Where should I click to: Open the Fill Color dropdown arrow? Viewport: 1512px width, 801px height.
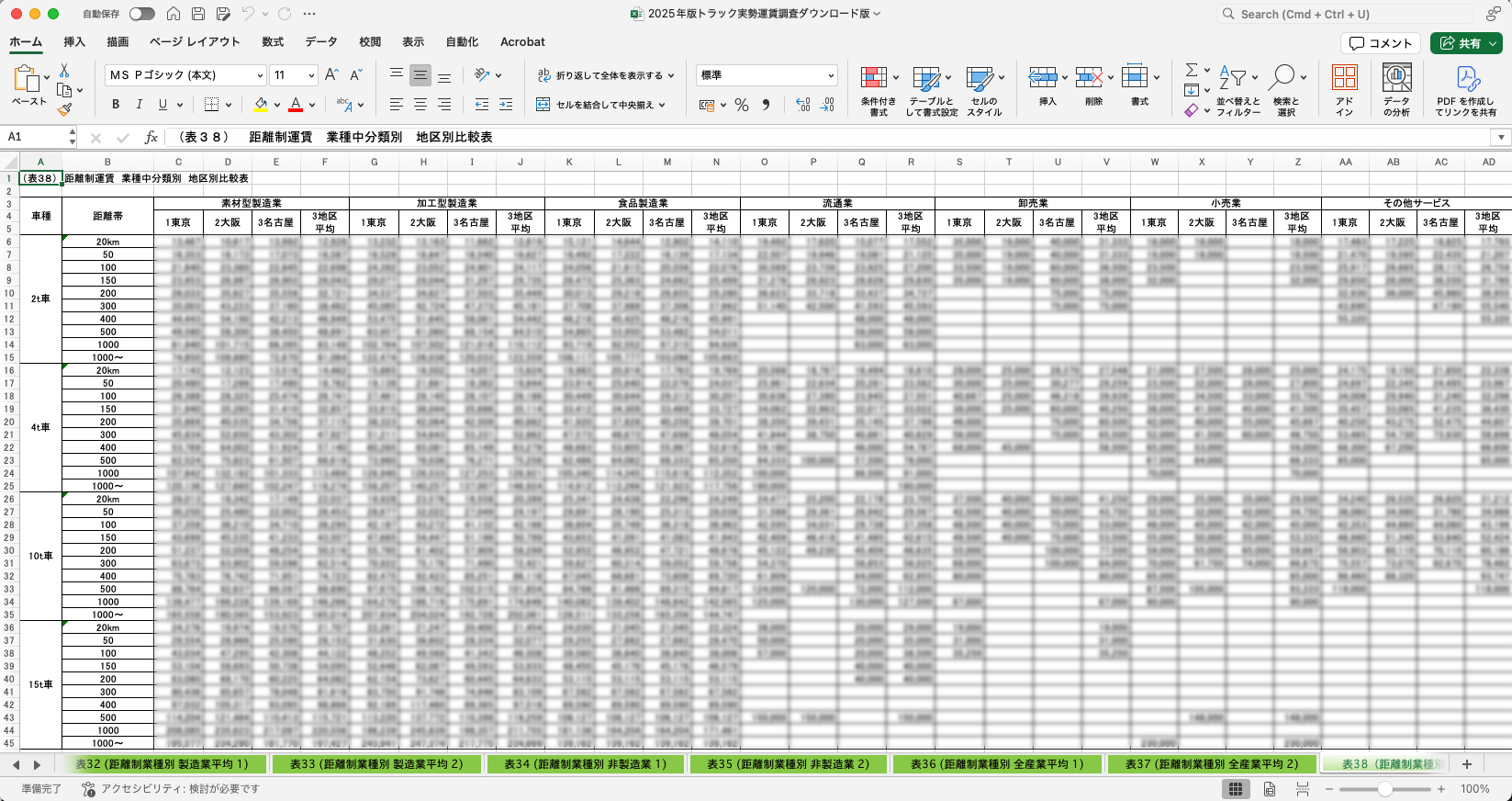276,105
